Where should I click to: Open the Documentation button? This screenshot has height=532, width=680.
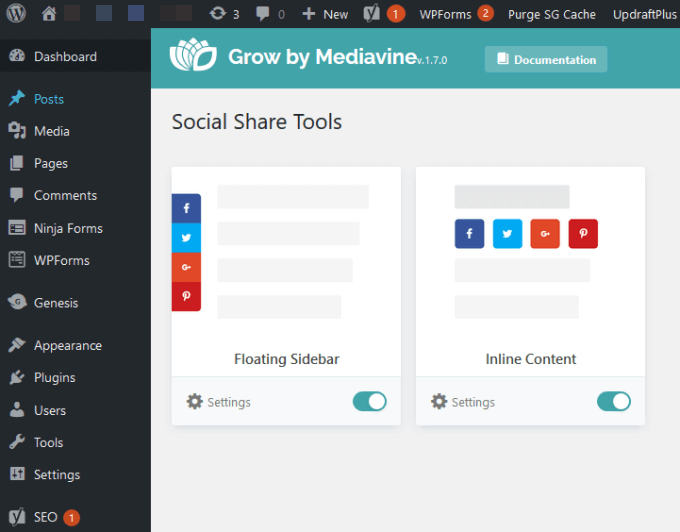tap(546, 59)
